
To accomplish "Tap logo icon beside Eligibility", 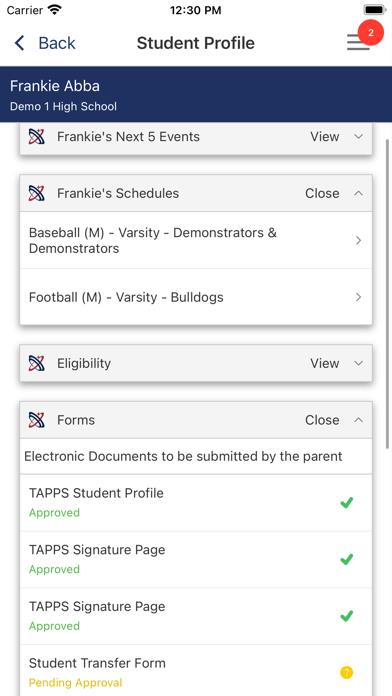I will (36, 364).
